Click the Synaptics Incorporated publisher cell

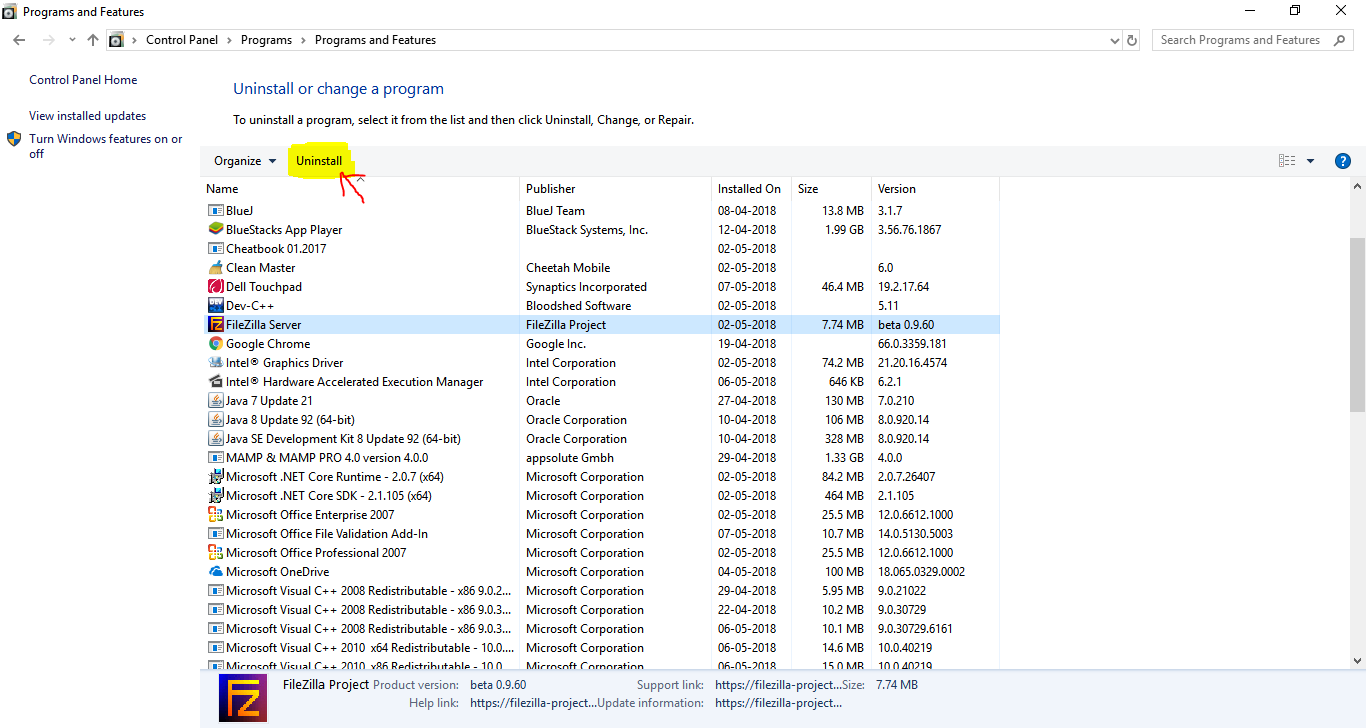pyautogui.click(x=586, y=287)
